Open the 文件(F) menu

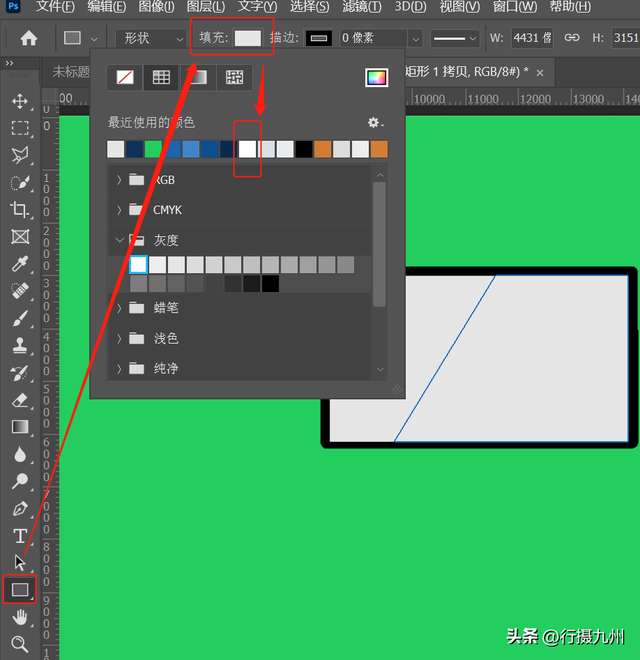[x=55, y=6]
